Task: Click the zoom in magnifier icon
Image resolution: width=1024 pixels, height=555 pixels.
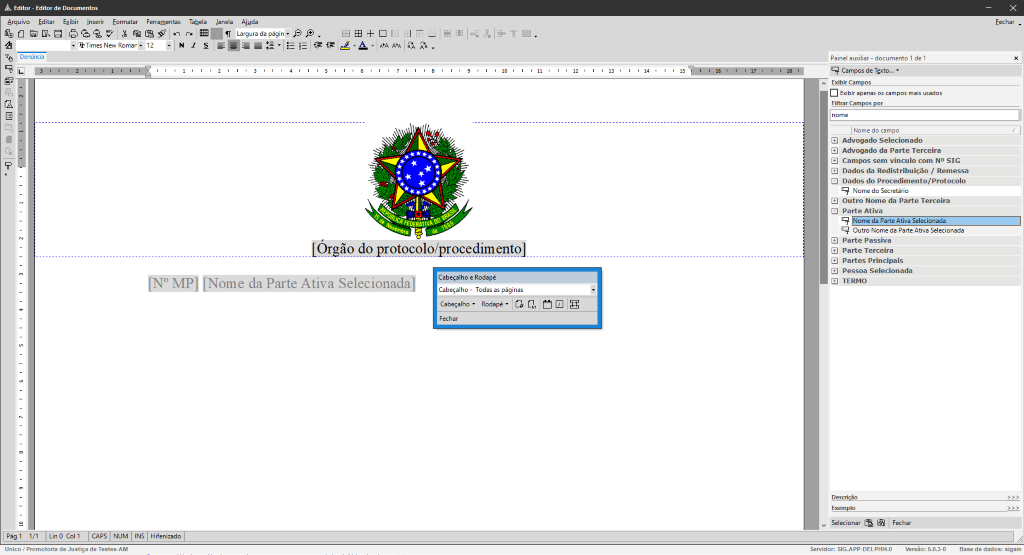Action: (310, 33)
